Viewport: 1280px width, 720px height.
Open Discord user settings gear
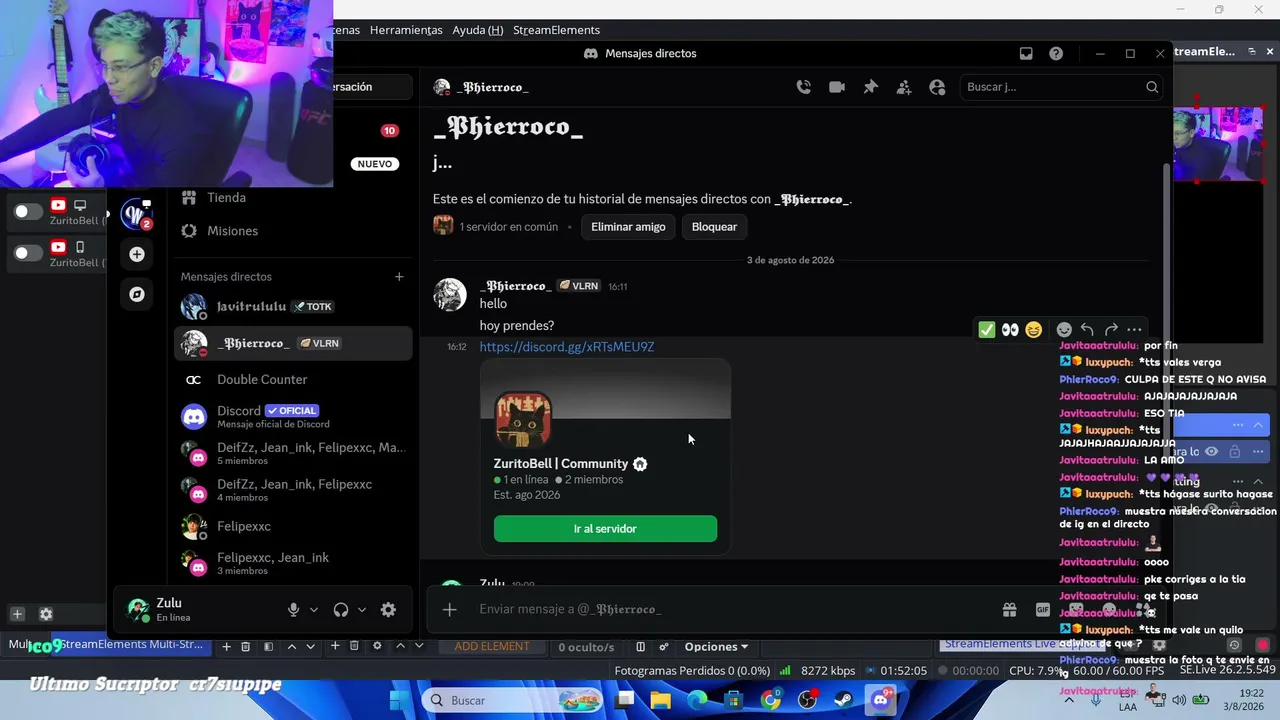click(388, 609)
